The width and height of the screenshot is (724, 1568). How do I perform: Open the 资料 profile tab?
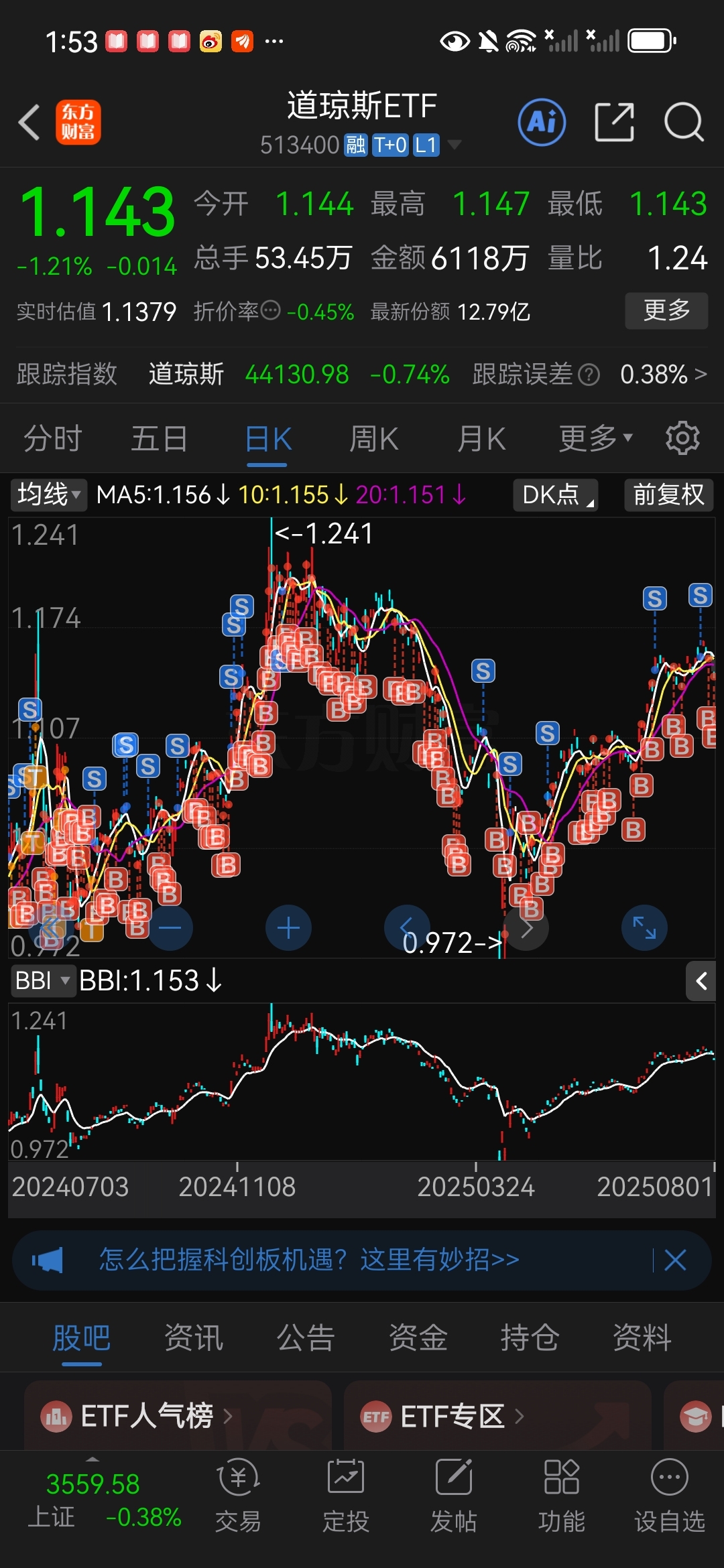click(x=642, y=1338)
